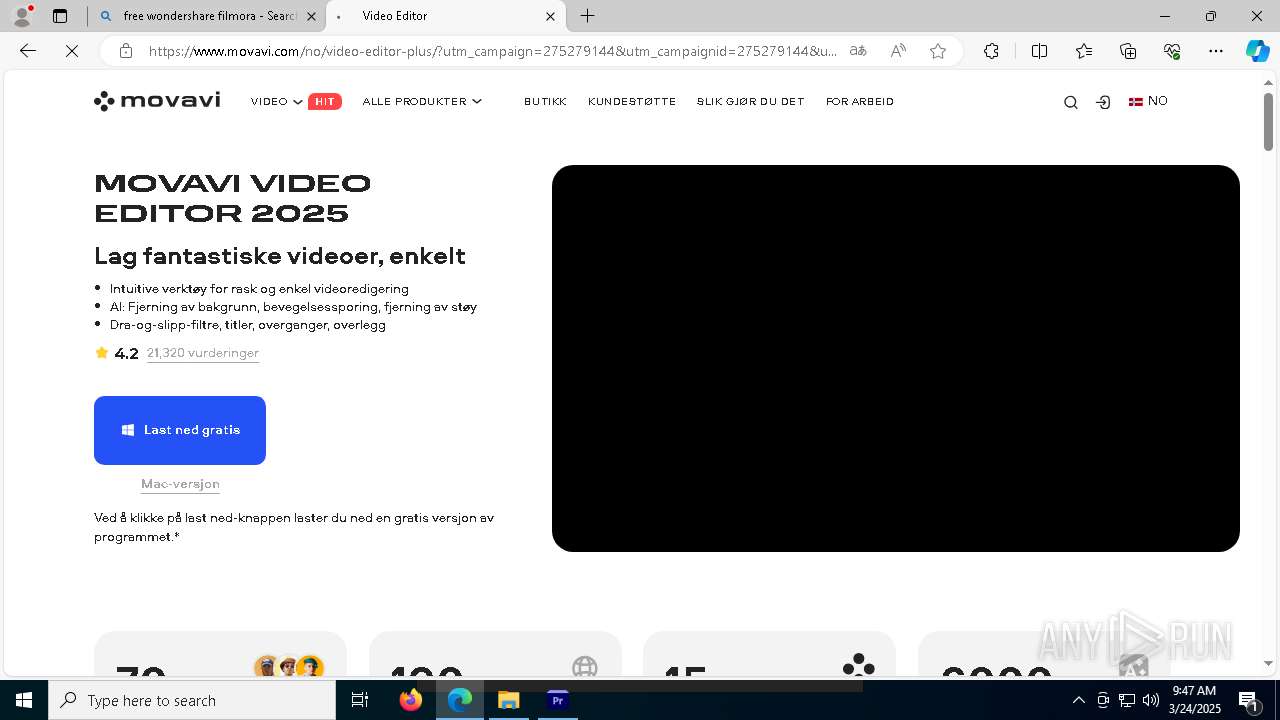This screenshot has height=720, width=1280.
Task: Open the network tray icon
Action: tap(1127, 700)
